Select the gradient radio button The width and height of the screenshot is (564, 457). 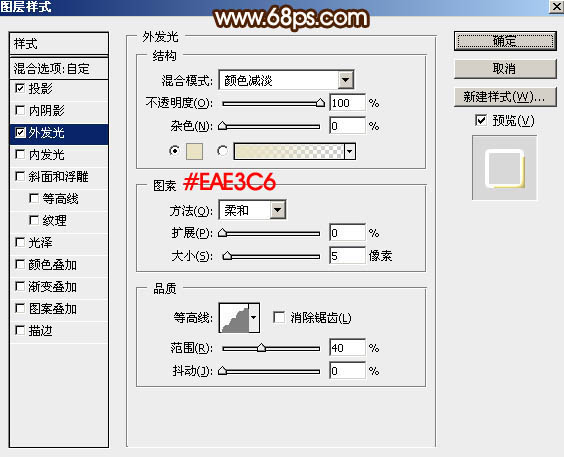(x=222, y=151)
